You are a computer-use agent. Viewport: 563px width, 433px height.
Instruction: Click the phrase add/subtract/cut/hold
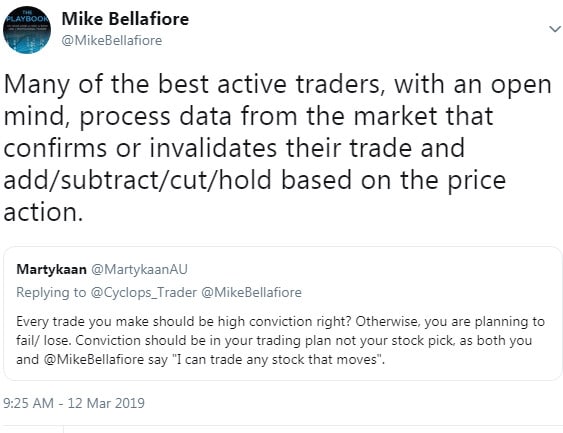138,181
